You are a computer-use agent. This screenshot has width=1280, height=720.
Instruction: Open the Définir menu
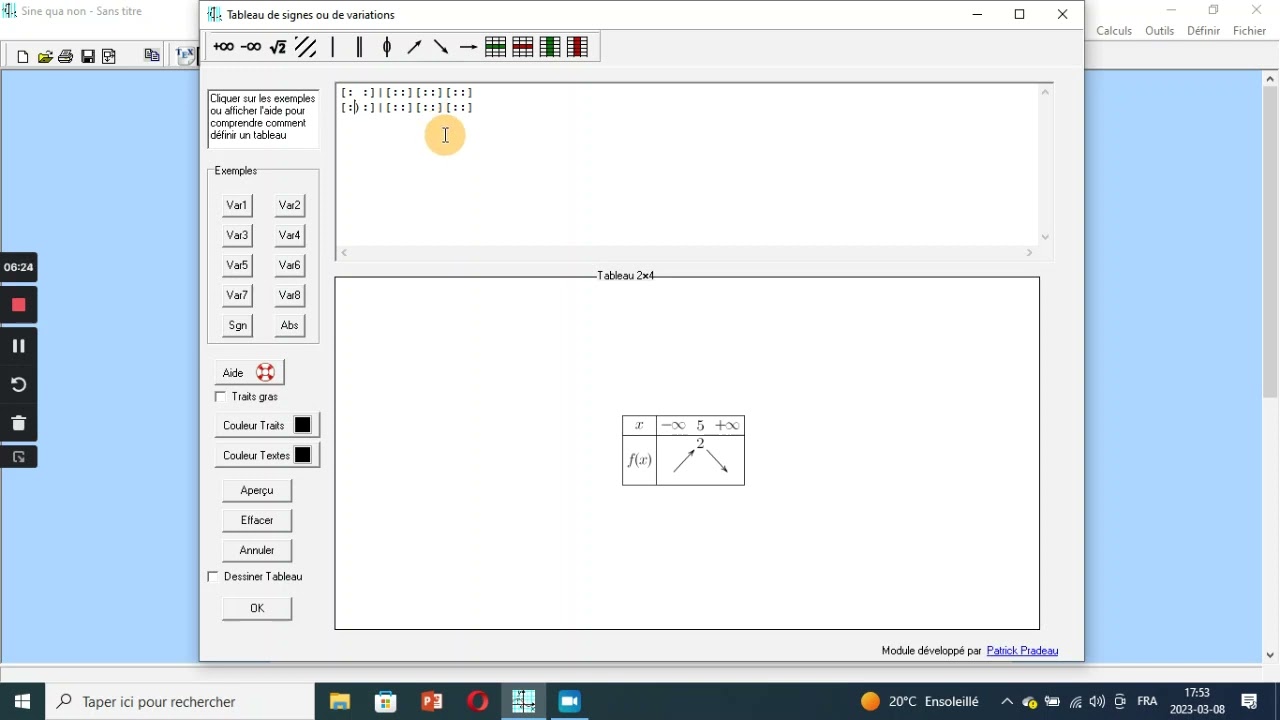[1204, 31]
